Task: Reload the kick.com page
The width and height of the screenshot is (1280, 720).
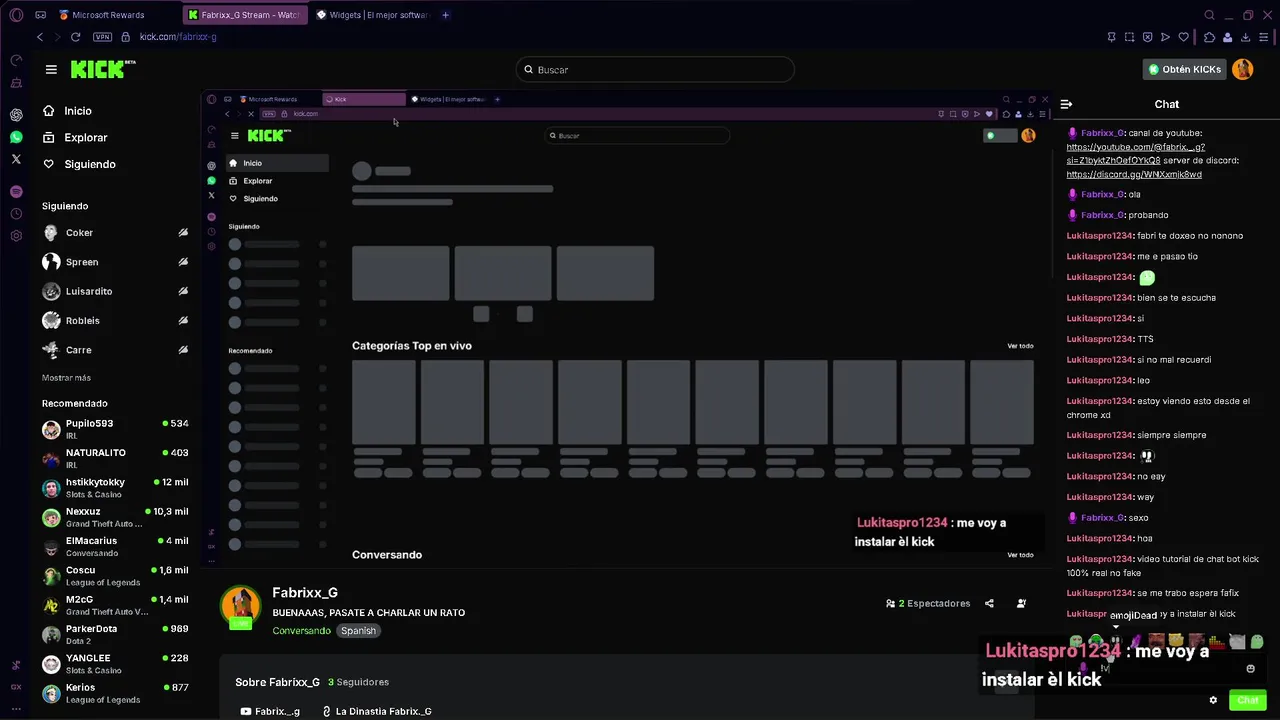Action: (75, 37)
